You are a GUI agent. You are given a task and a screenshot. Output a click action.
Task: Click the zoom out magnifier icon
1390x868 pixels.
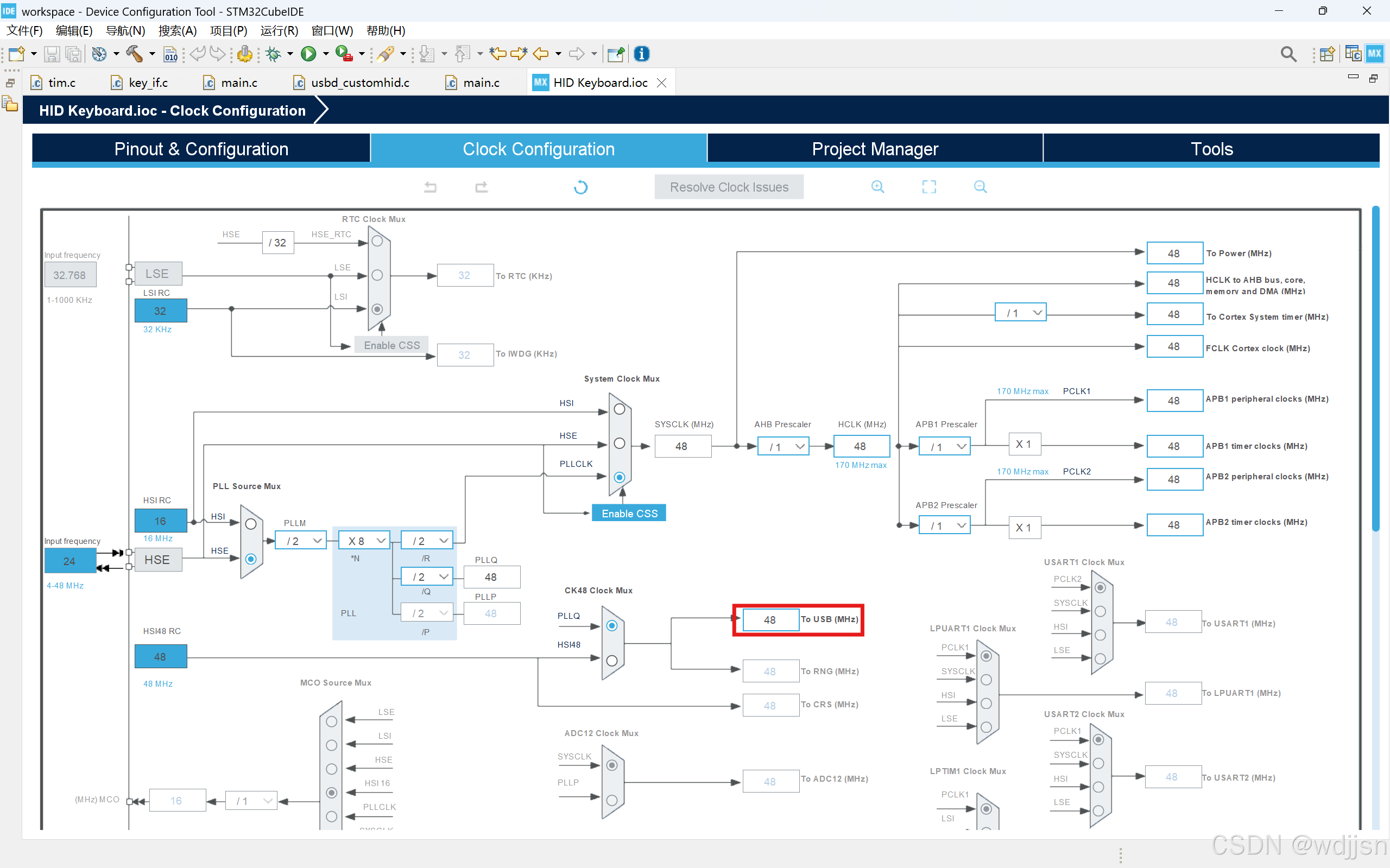tap(980, 187)
